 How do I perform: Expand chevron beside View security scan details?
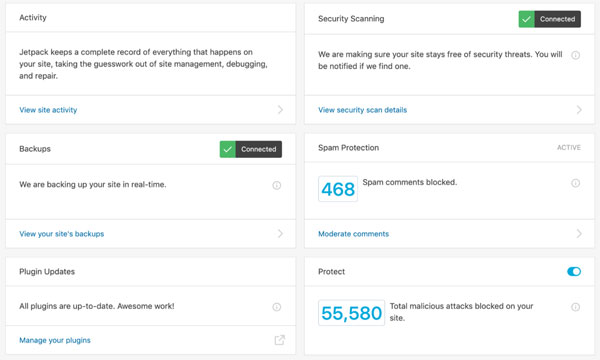tap(579, 110)
